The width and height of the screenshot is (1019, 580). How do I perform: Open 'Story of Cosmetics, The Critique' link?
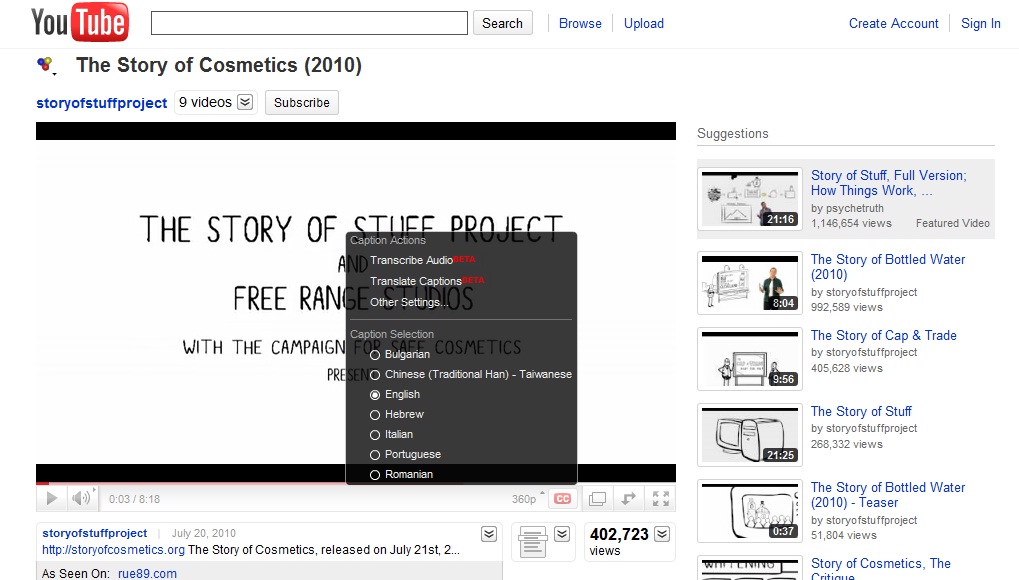click(881, 570)
